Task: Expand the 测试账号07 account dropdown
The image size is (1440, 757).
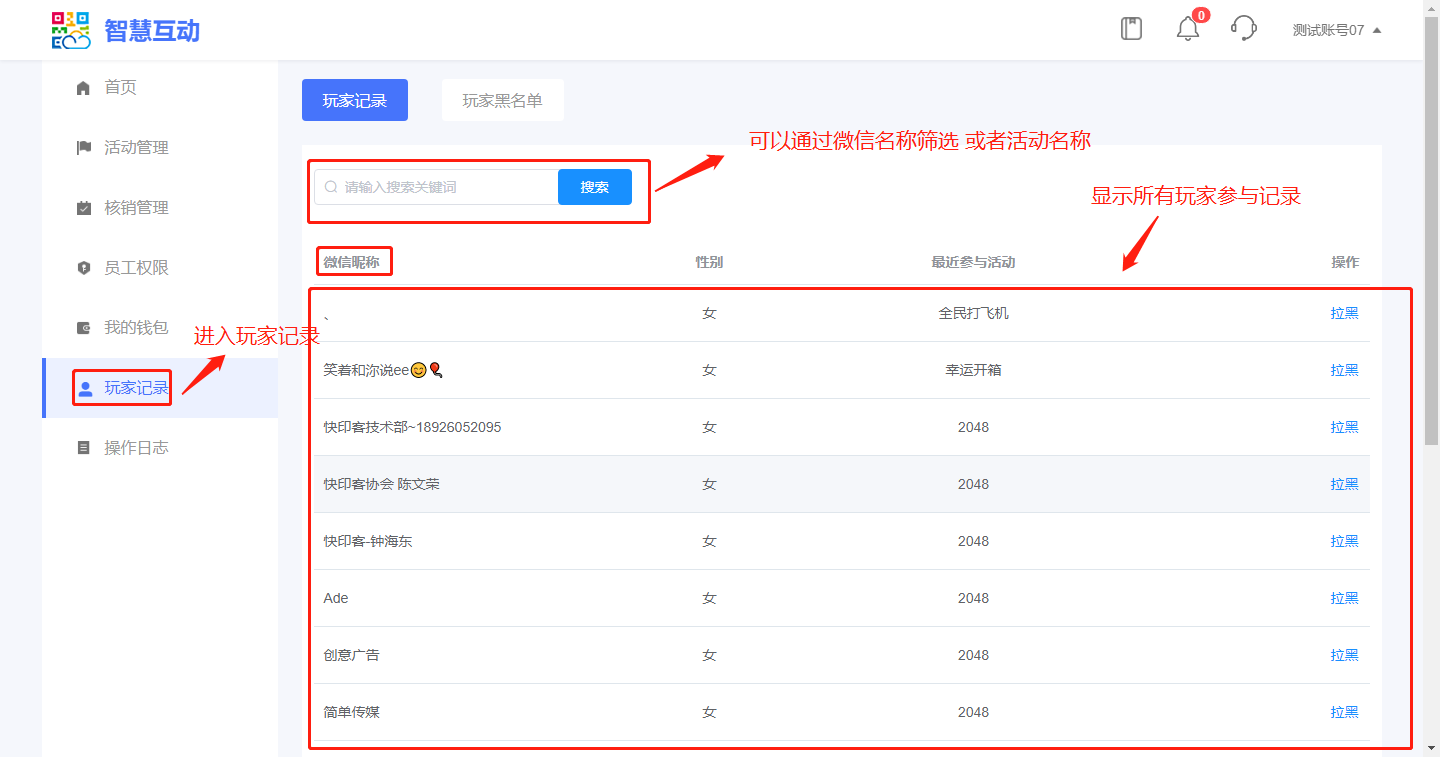Action: pos(1336,30)
